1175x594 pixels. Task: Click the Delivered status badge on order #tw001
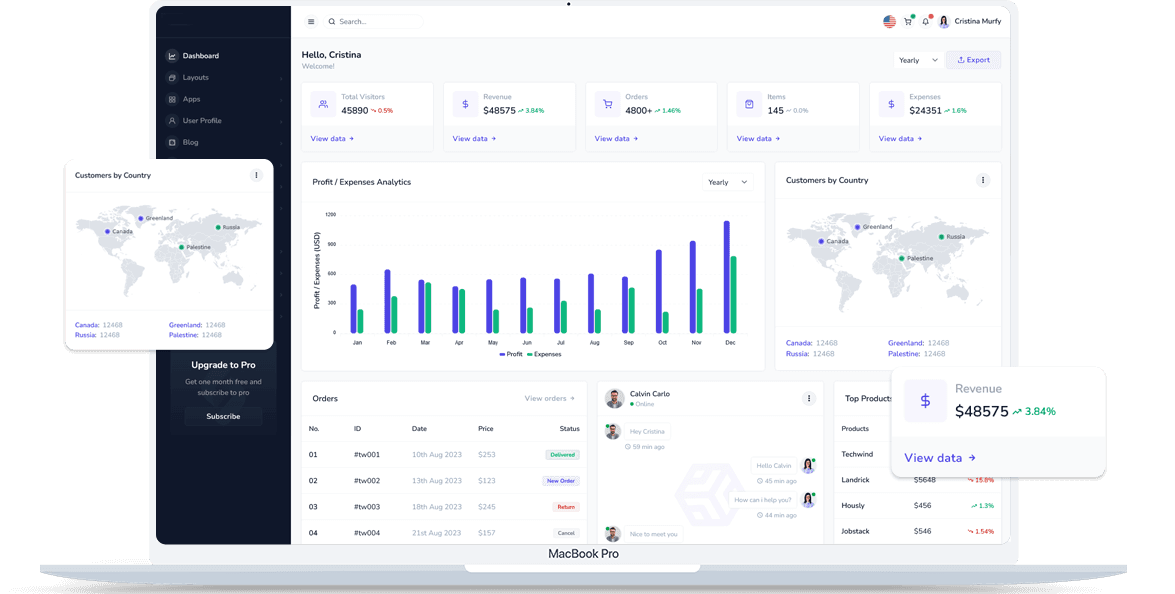[x=562, y=454]
